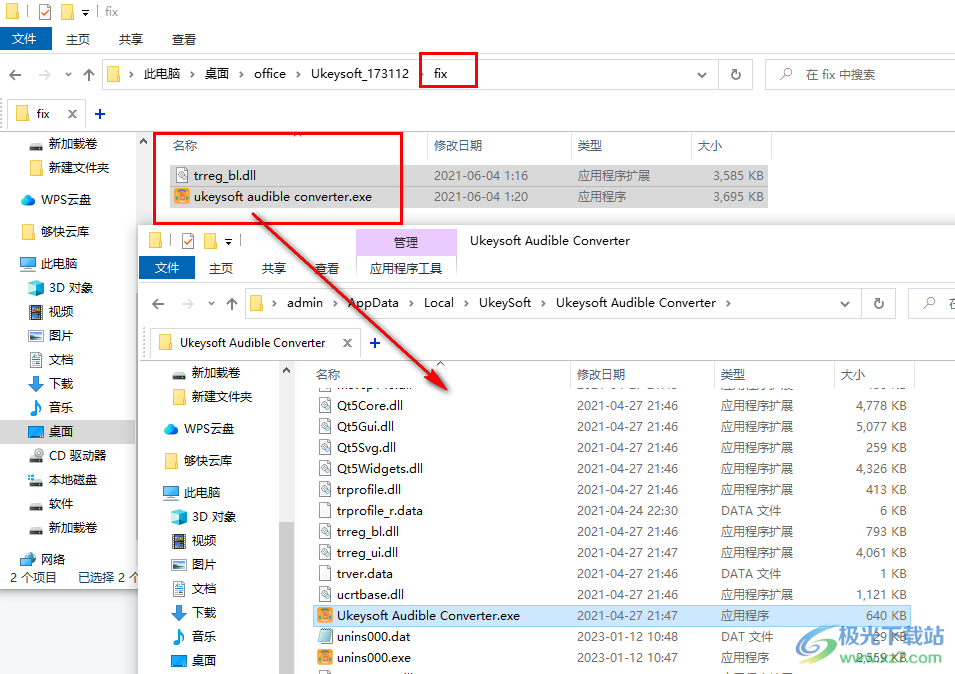This screenshot has height=674, width=955.
Task: Click Local breadcrumb in Converter window
Action: point(439,303)
